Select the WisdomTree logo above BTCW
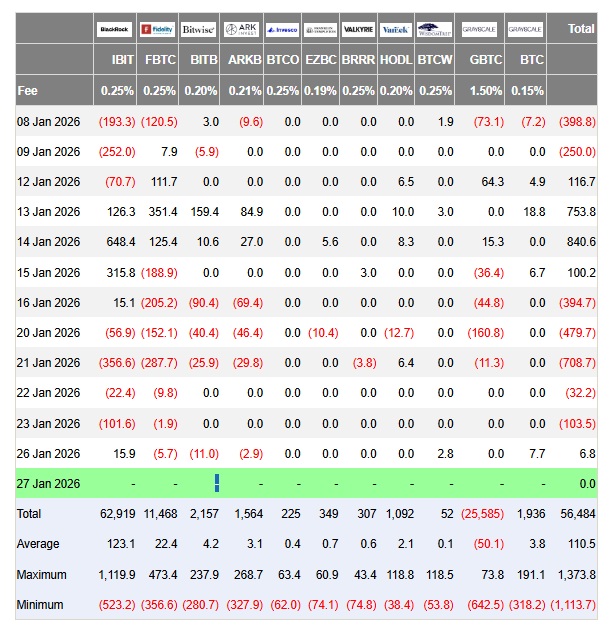This screenshot has height=631, width=615. point(434,30)
